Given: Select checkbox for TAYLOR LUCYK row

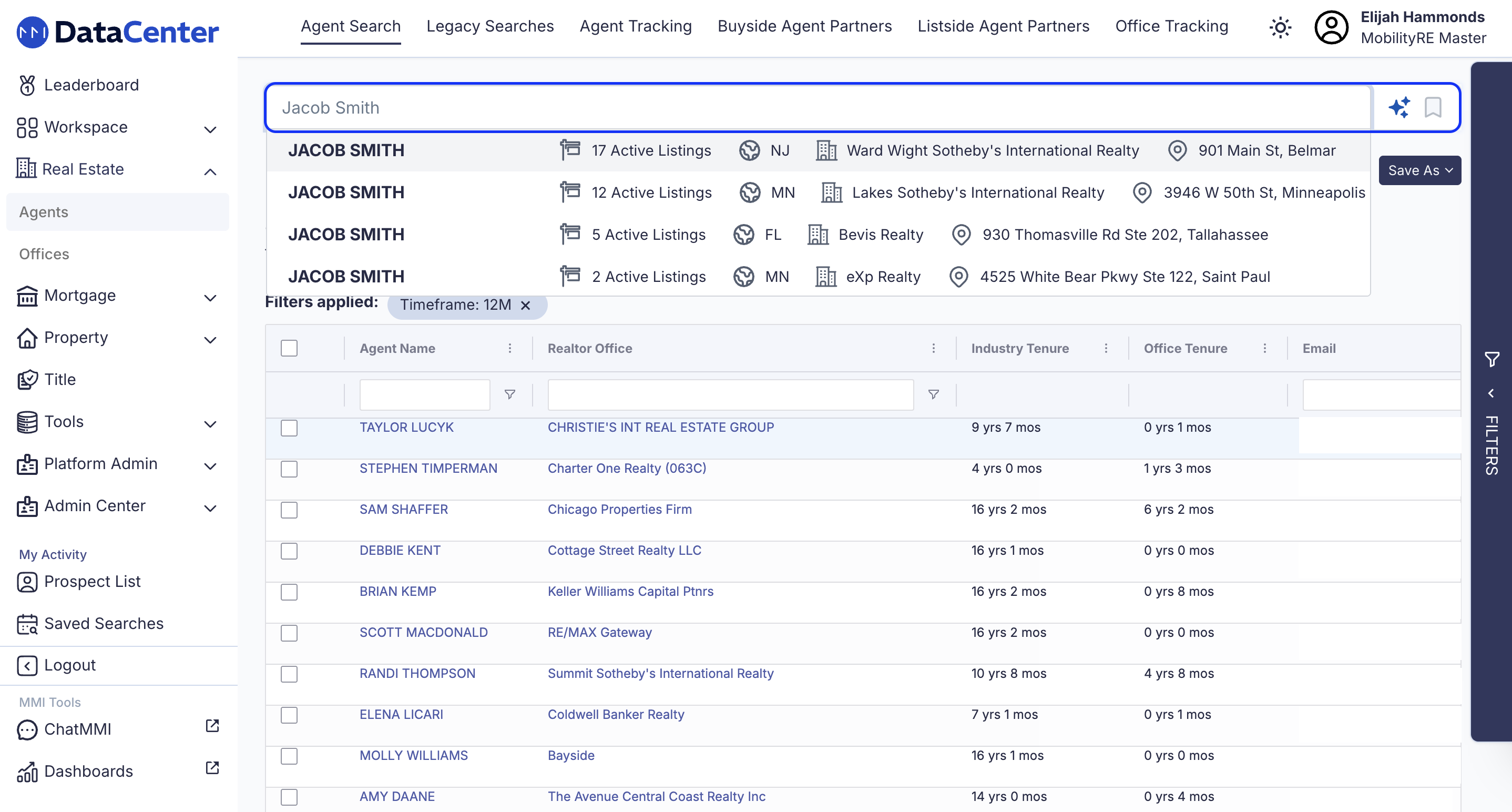Looking at the screenshot, I should pos(289,428).
